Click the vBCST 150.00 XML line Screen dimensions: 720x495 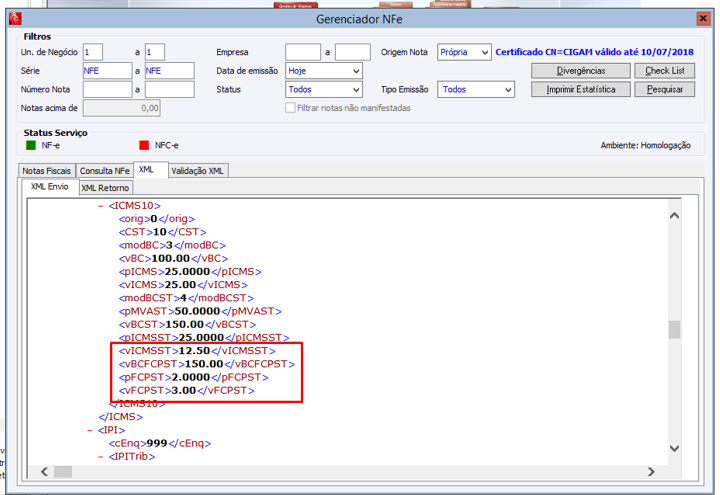[187, 325]
